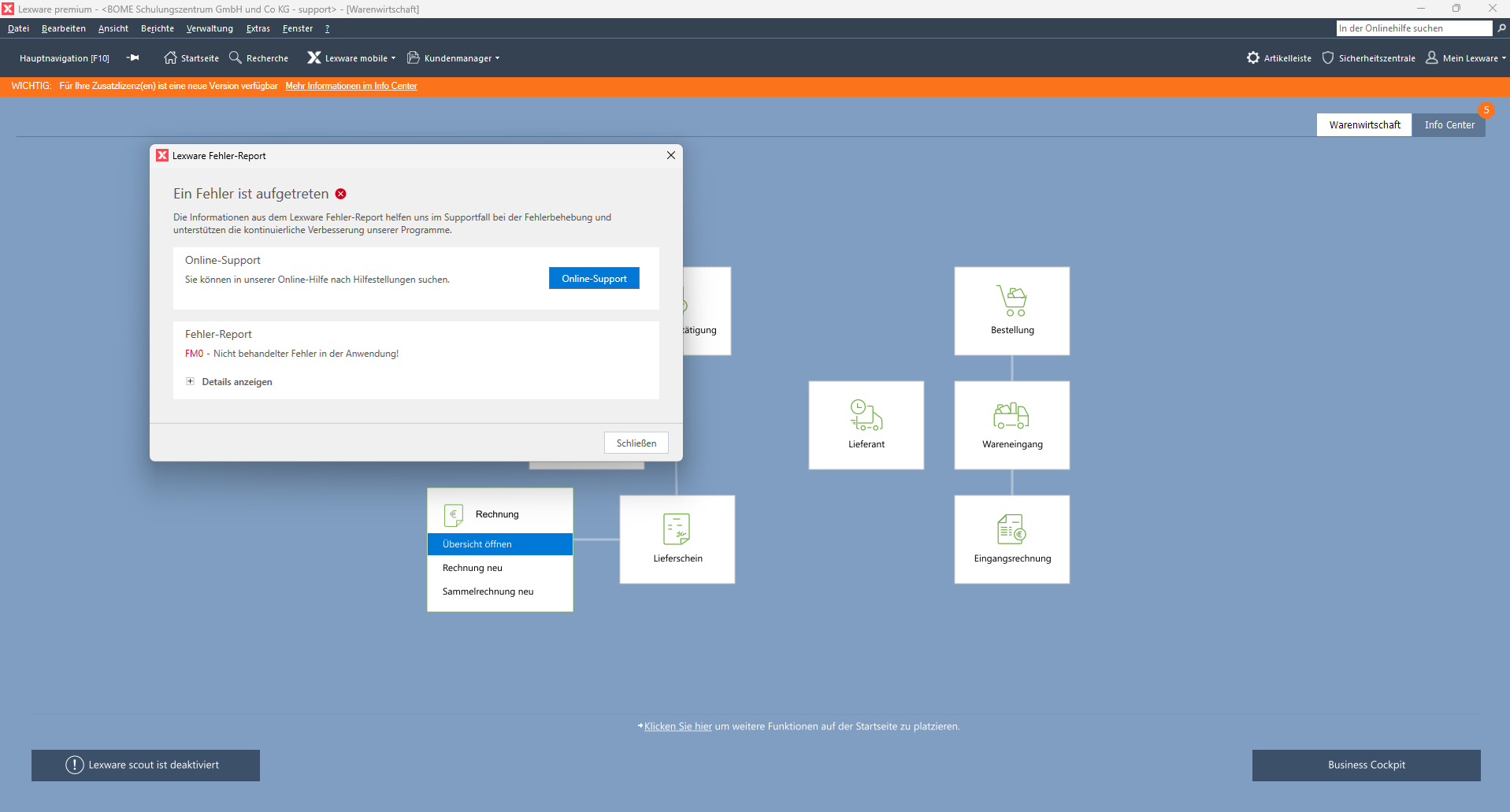Click the Online-Support button
The height and width of the screenshot is (812, 1510).
[x=594, y=278]
